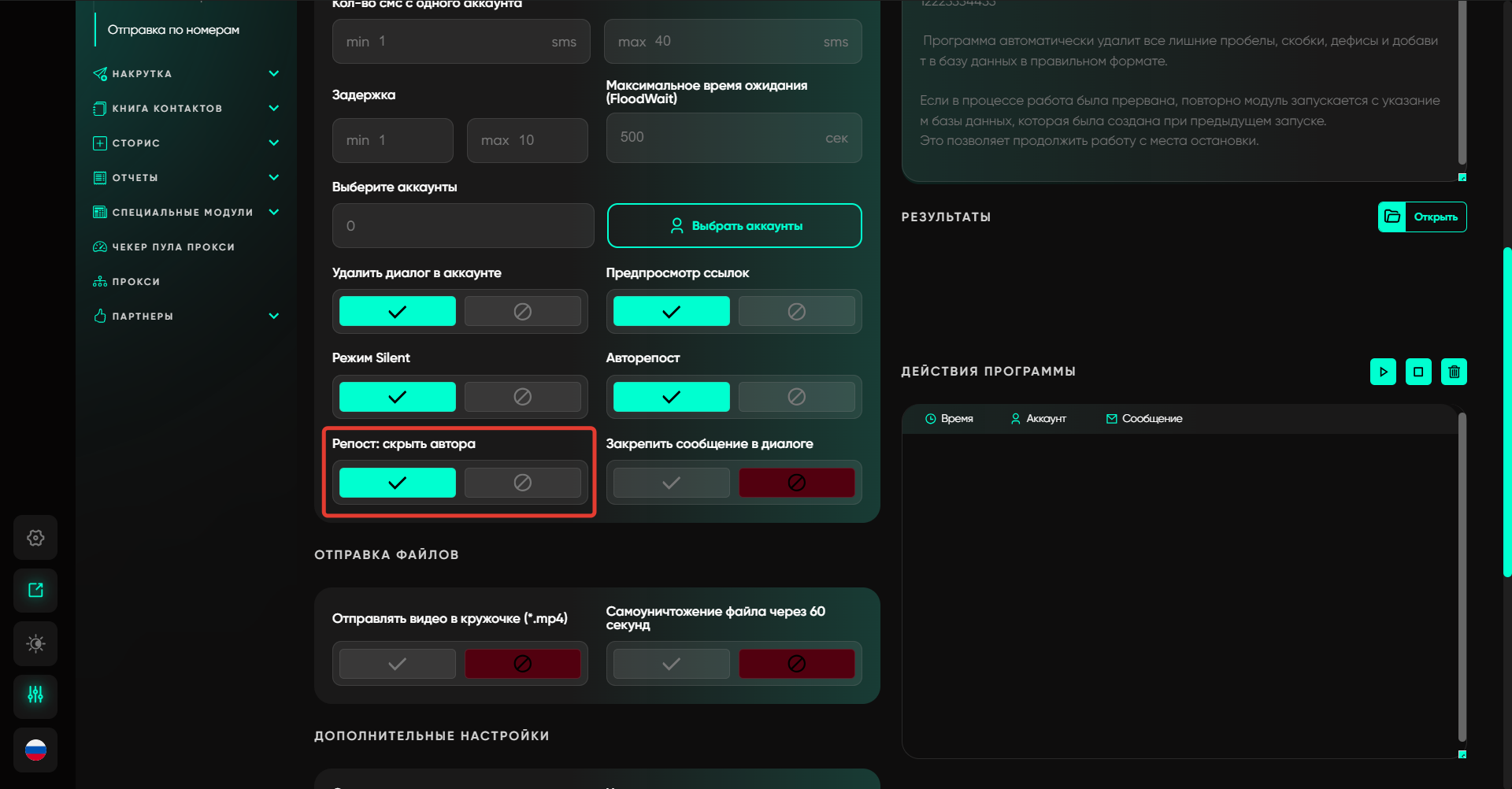Open Чекер пула прокси menu item
The width and height of the screenshot is (1512, 789).
(x=173, y=247)
